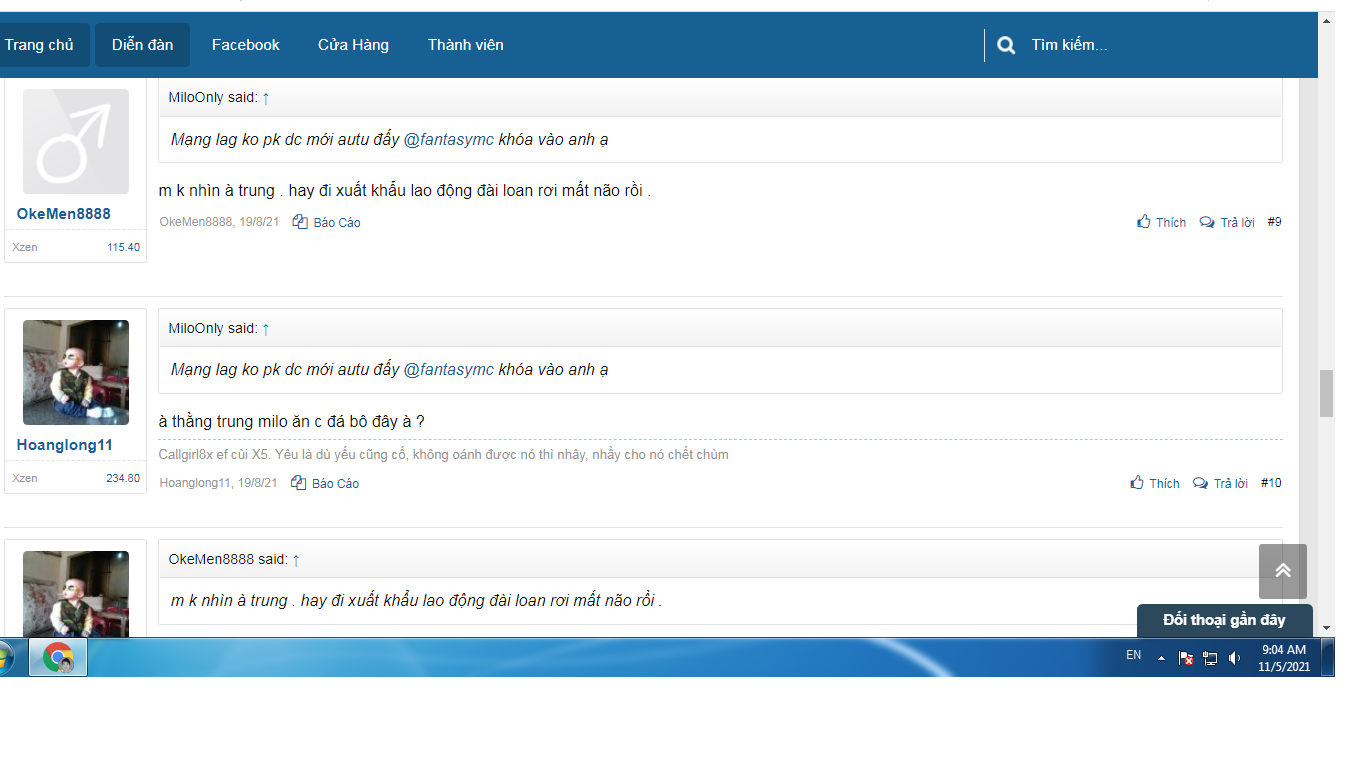Click Hoanglong11's avatar thumbnail in post #10
This screenshot has height=768, width=1366.
pos(76,373)
